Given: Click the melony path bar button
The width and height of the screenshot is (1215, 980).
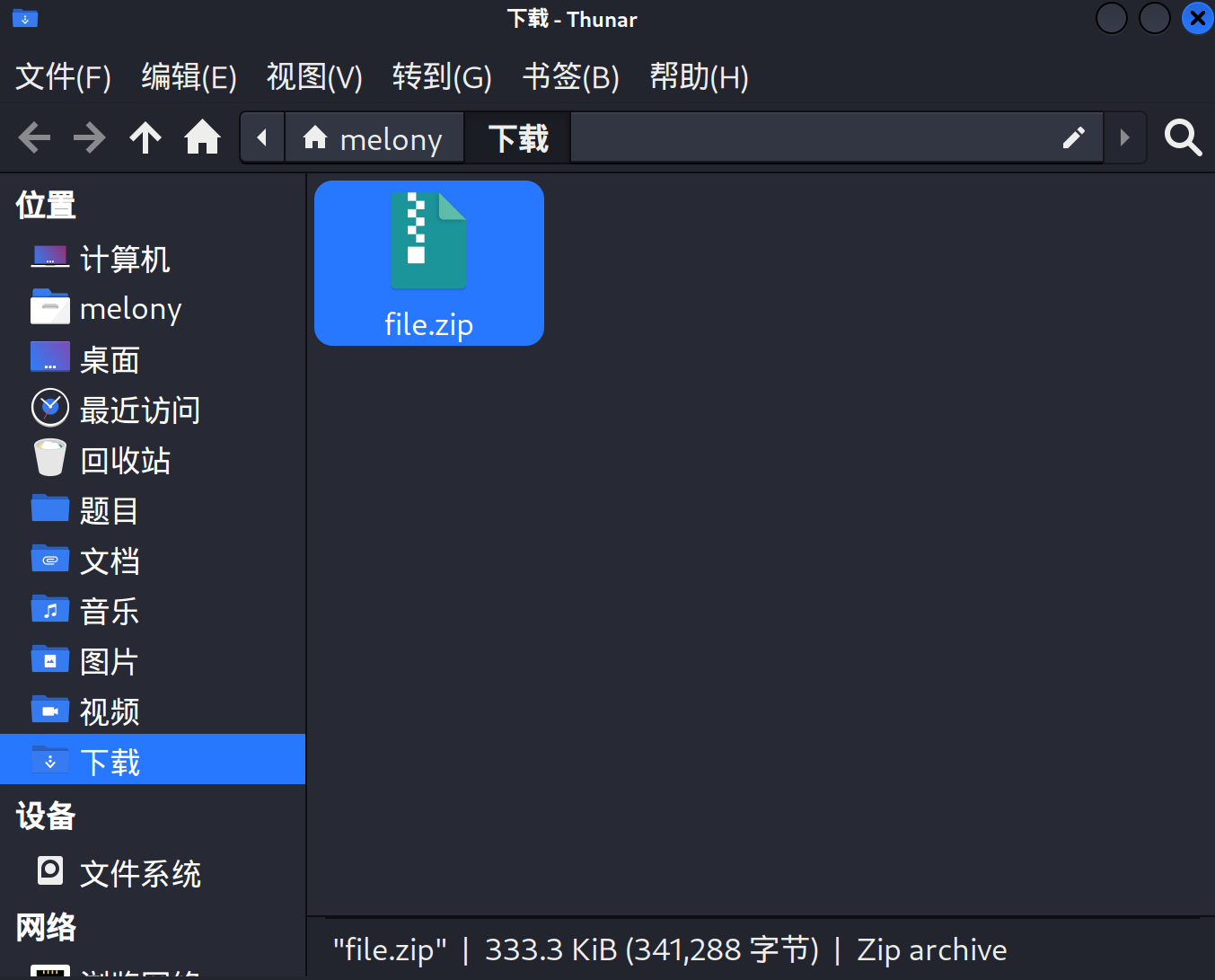Looking at the screenshot, I should [374, 138].
